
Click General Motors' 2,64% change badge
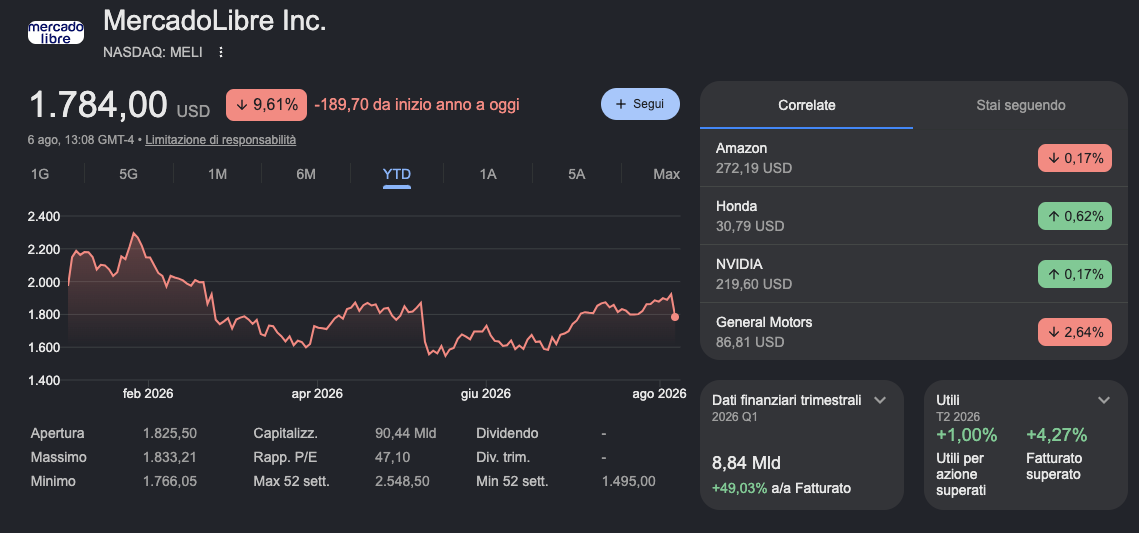(1075, 332)
